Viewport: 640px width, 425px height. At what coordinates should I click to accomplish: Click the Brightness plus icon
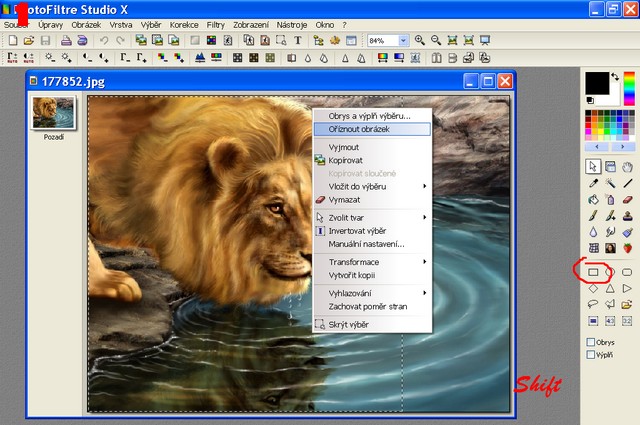click(x=67, y=58)
